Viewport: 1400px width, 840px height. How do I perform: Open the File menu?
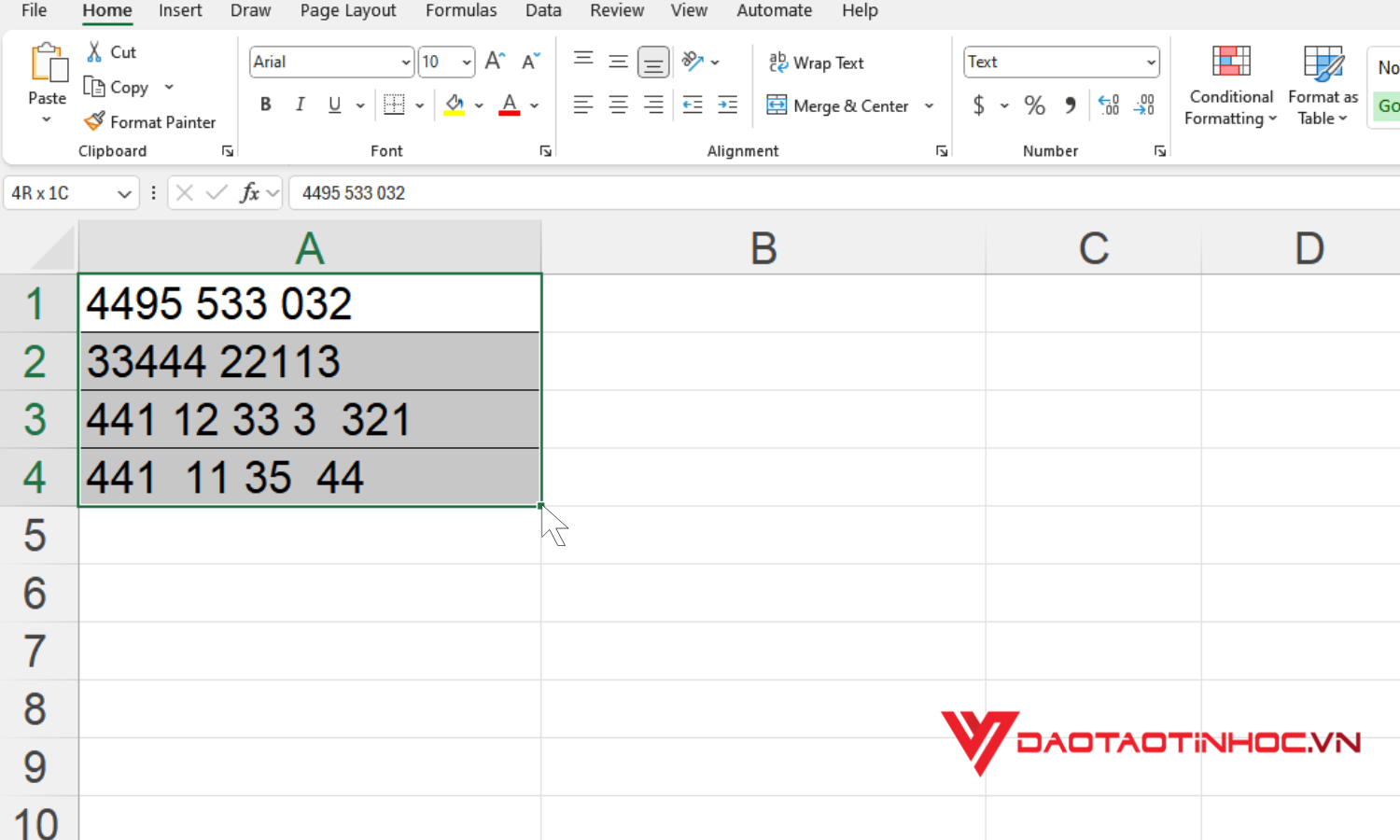[35, 10]
